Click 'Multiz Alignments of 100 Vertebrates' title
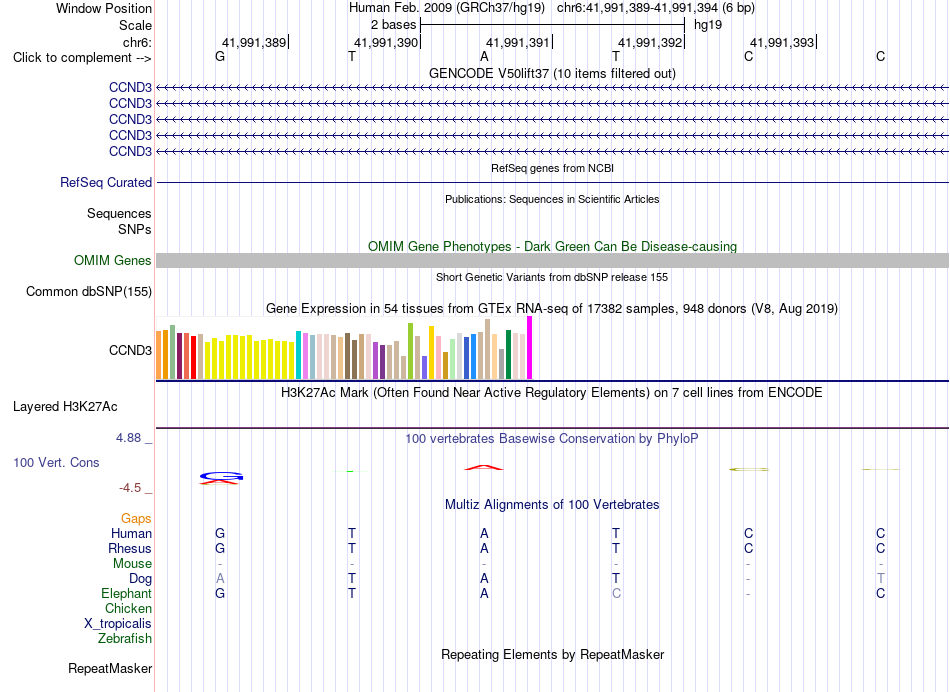 pos(552,504)
